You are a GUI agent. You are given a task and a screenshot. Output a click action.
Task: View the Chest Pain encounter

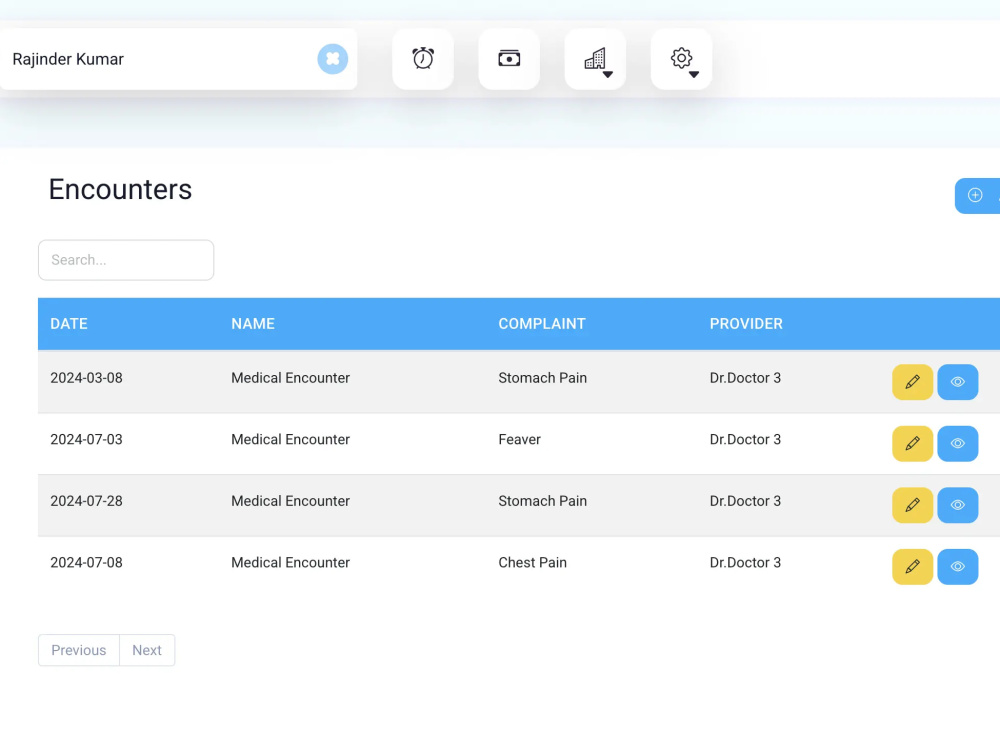957,566
